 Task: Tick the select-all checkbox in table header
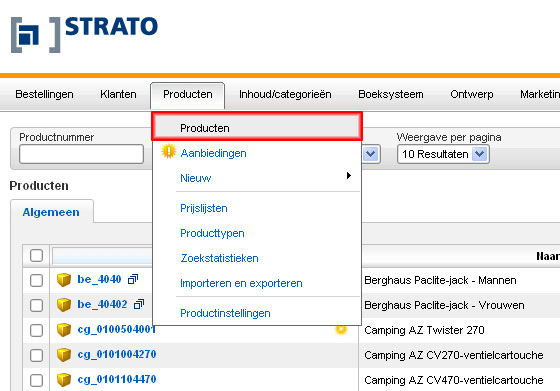tap(36, 256)
